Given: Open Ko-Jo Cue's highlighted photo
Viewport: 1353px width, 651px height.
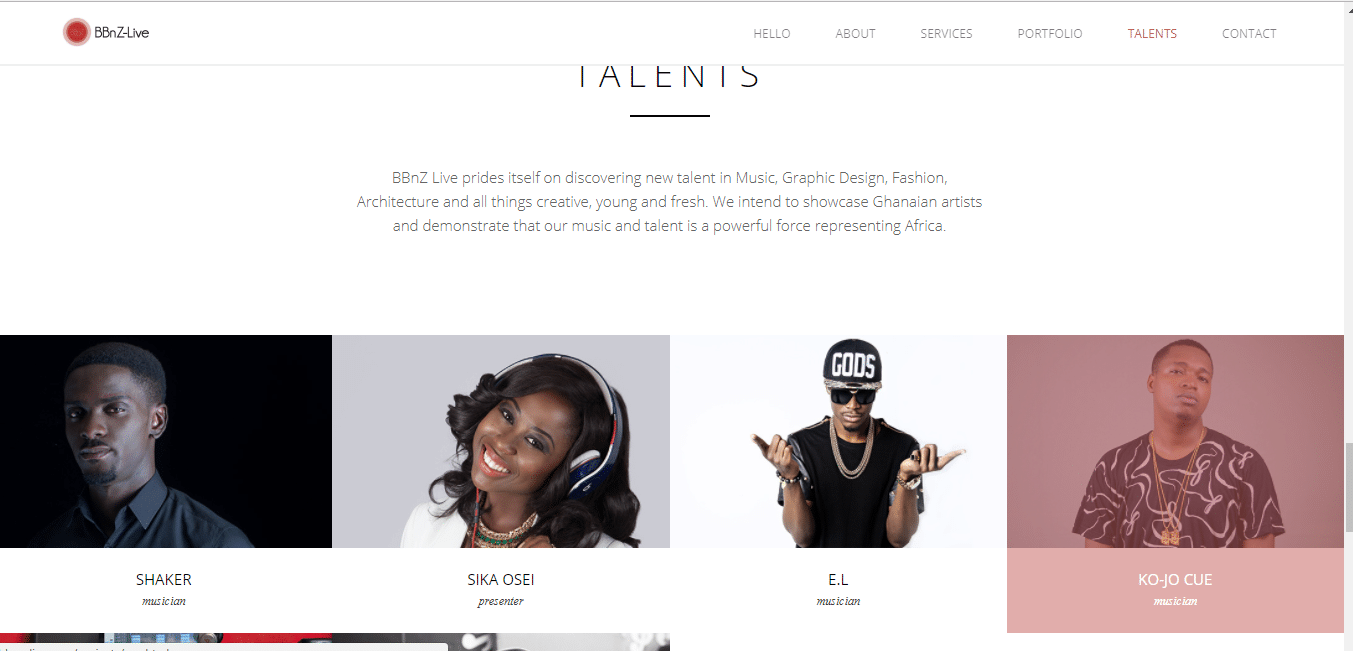Looking at the screenshot, I should [1175, 441].
